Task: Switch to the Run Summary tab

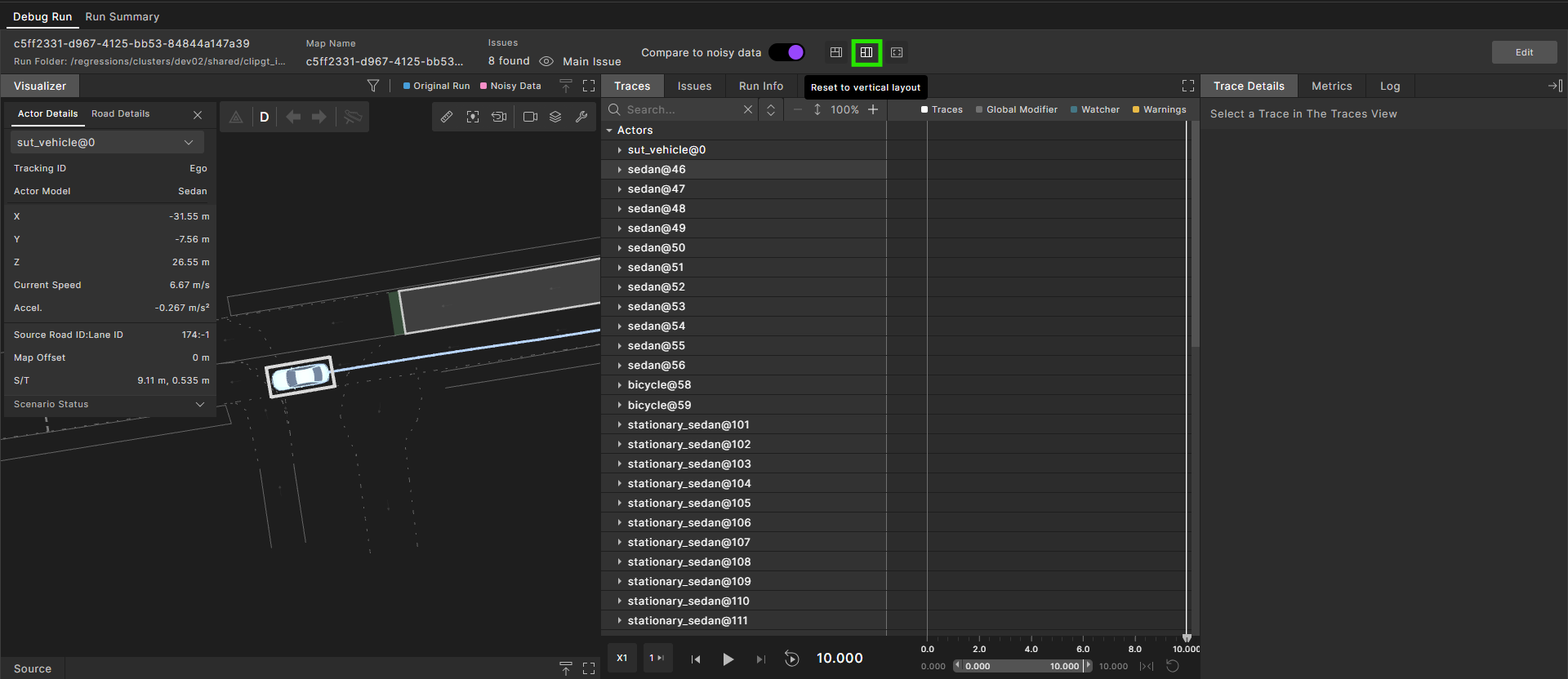Action: [122, 16]
